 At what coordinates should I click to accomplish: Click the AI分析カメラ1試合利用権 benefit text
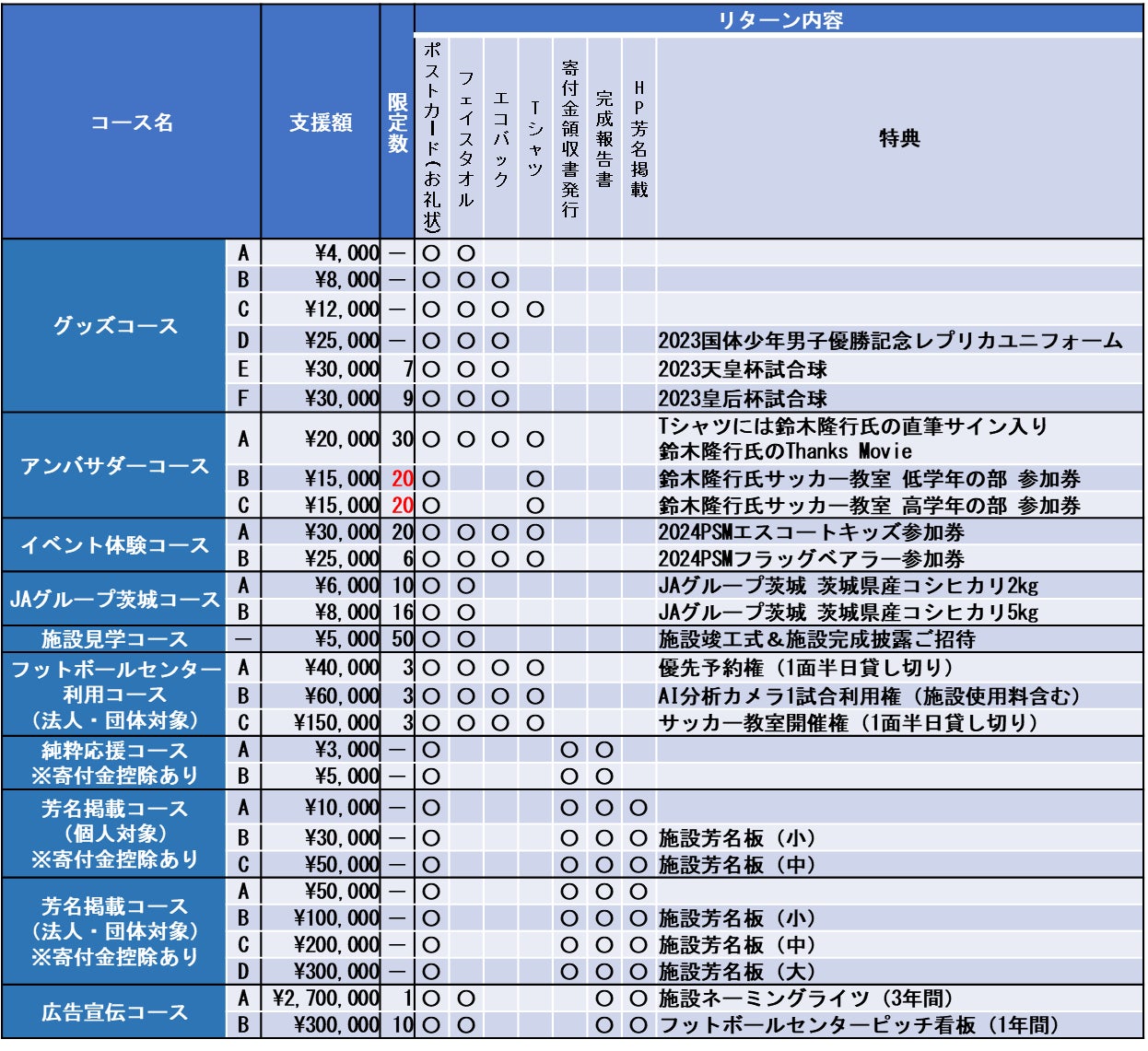tap(869, 696)
